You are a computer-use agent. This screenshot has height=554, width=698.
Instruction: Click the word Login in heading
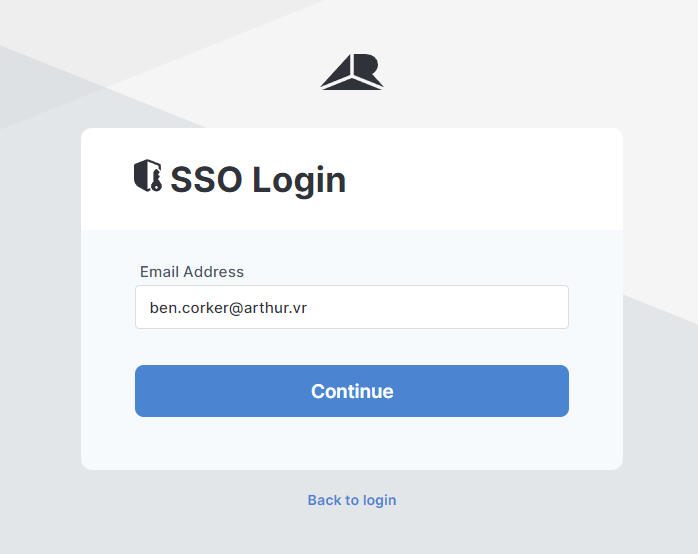click(x=299, y=180)
